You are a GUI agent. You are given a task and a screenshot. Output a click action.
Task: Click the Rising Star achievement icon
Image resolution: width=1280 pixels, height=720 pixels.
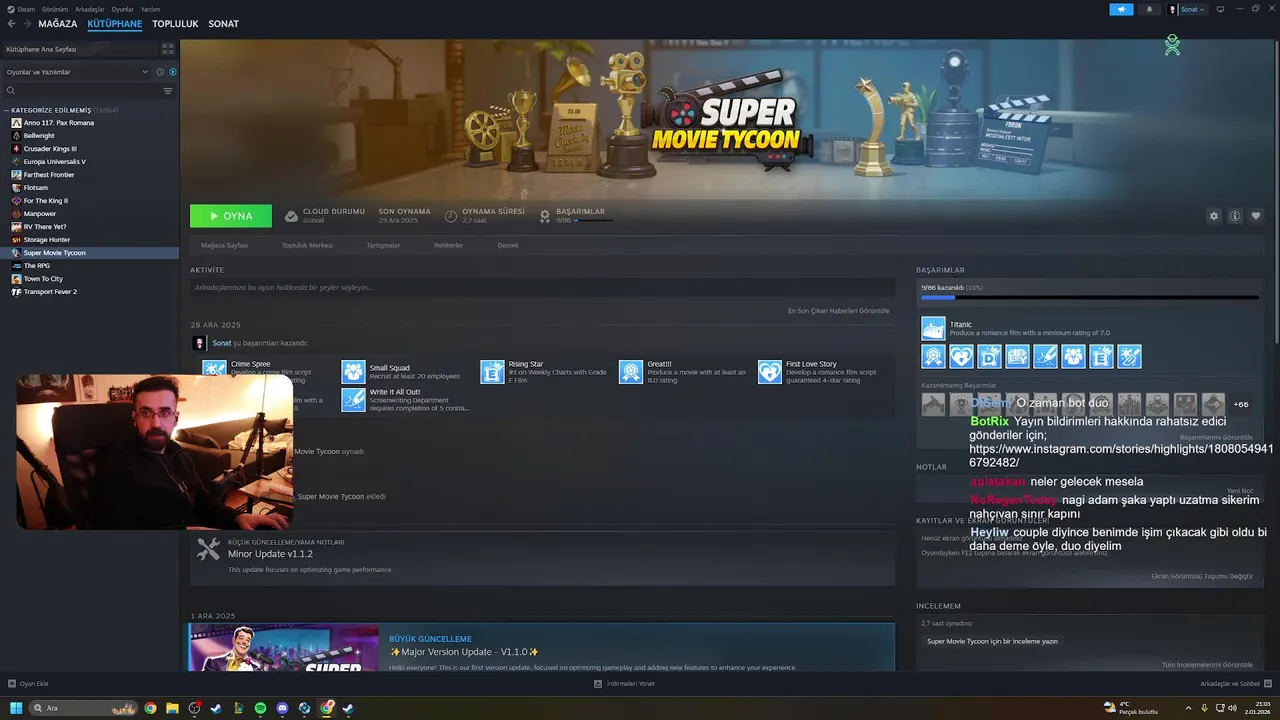[492, 372]
